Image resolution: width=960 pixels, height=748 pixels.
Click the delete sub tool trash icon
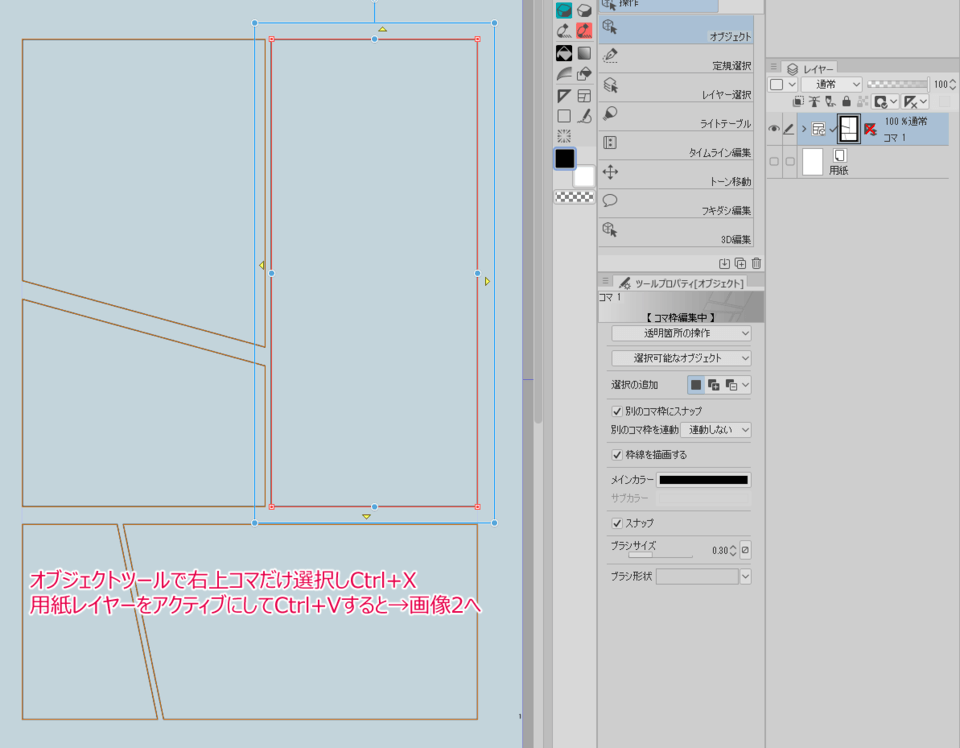point(756,263)
